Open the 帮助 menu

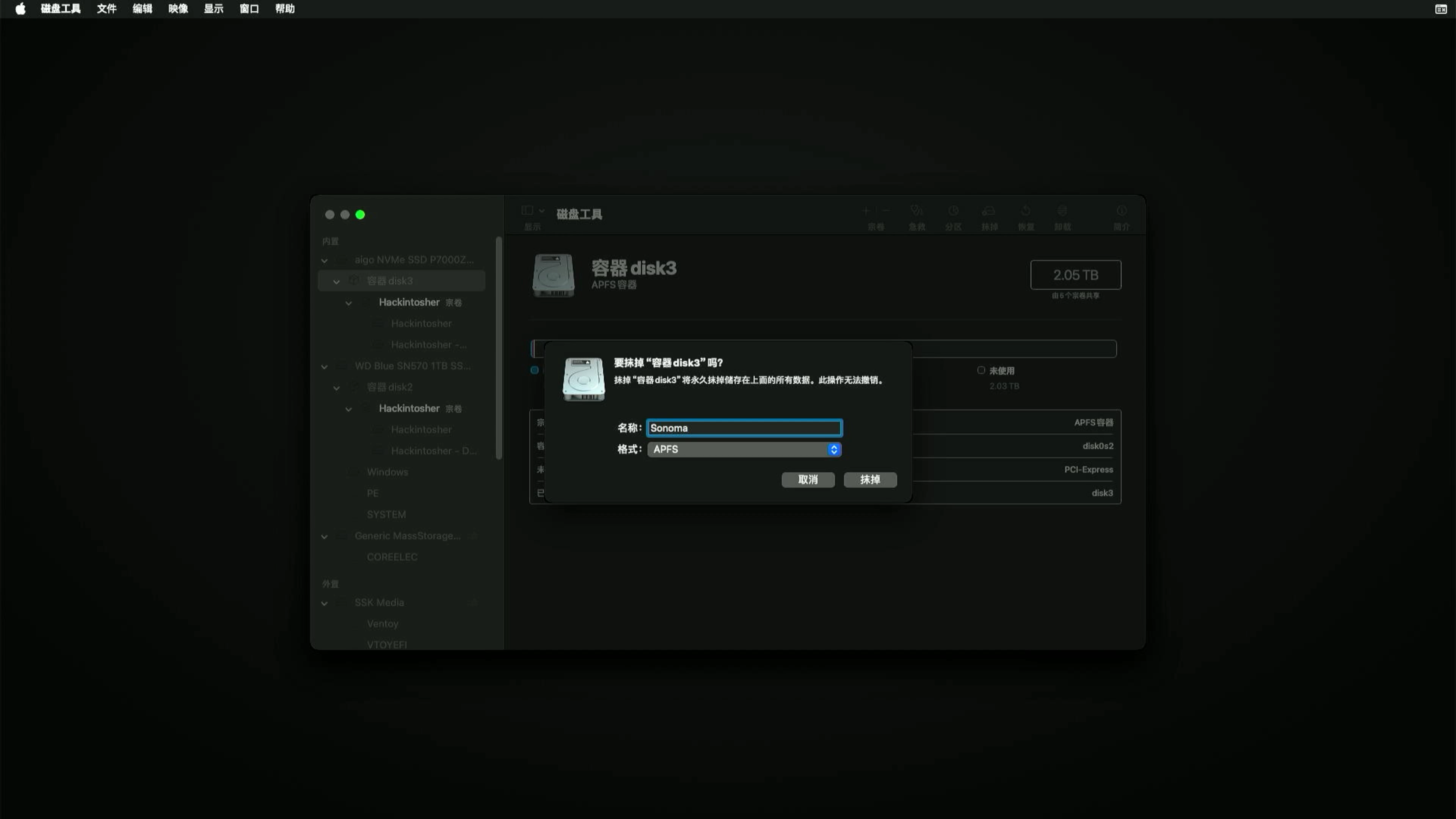pos(284,8)
